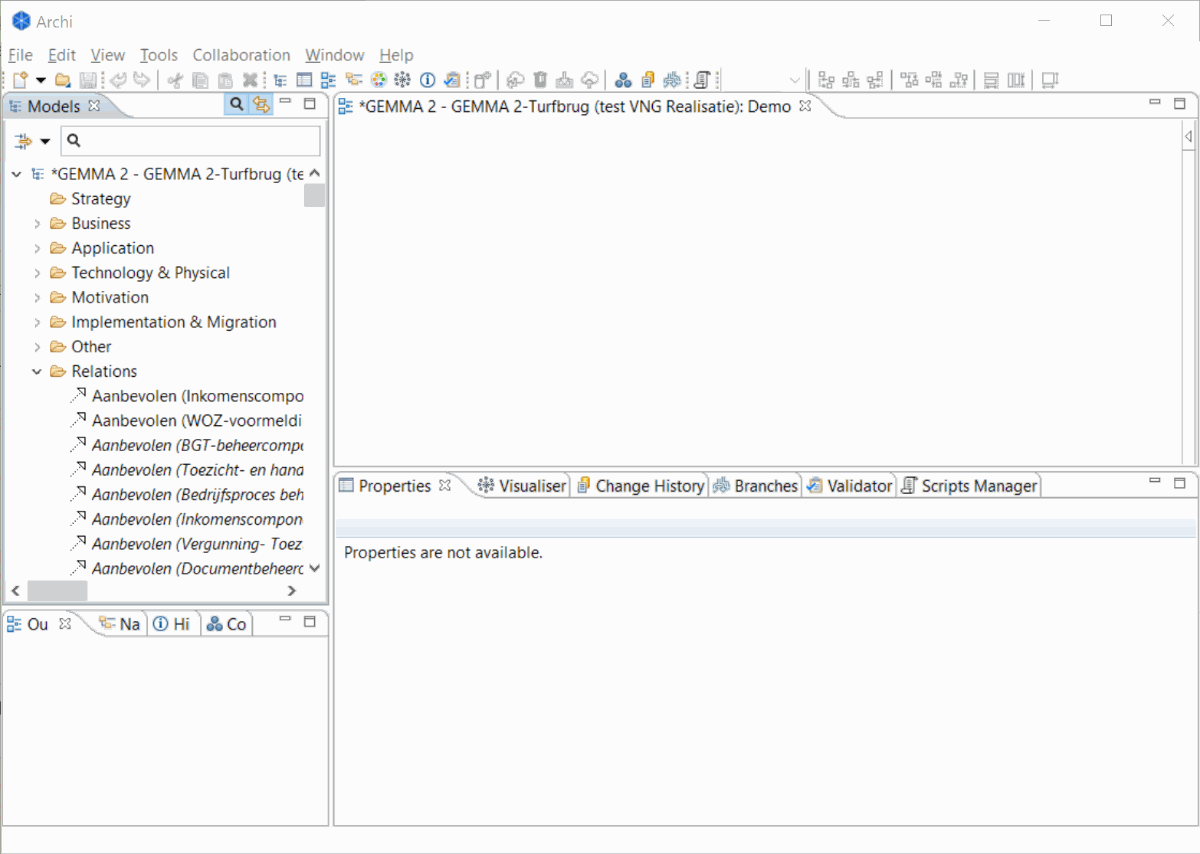Expand the Other folder

coord(37,347)
